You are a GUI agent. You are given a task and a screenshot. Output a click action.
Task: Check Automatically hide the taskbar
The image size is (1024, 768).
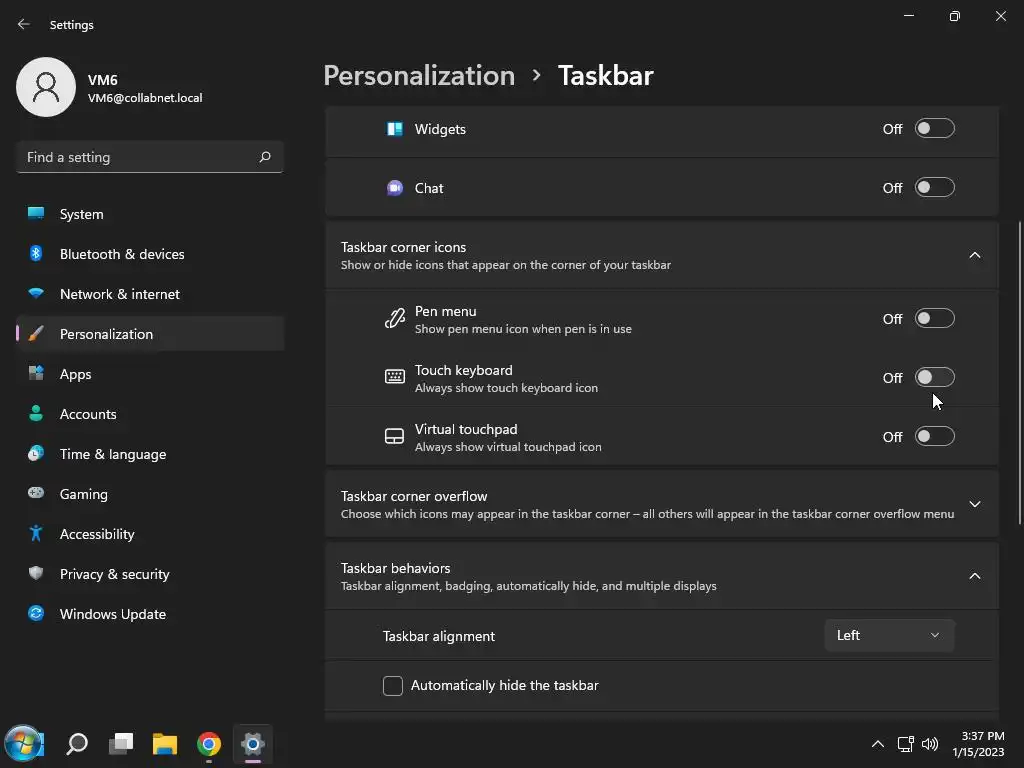(392, 686)
